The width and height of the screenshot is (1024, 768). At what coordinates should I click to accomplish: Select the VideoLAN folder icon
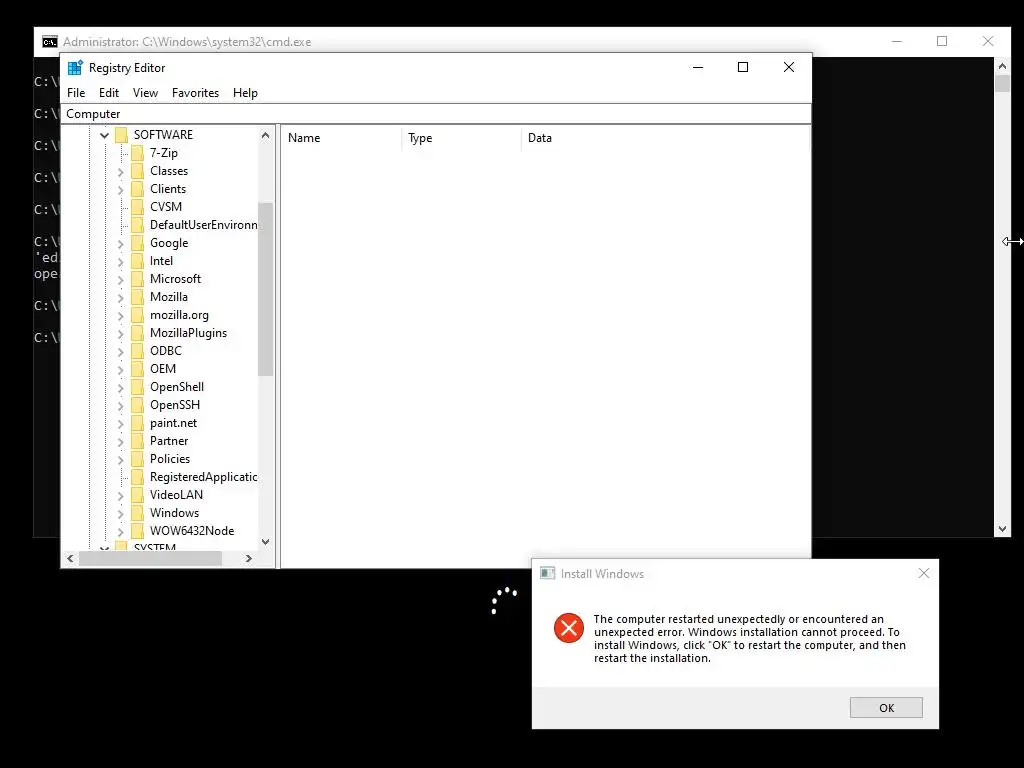(x=137, y=495)
